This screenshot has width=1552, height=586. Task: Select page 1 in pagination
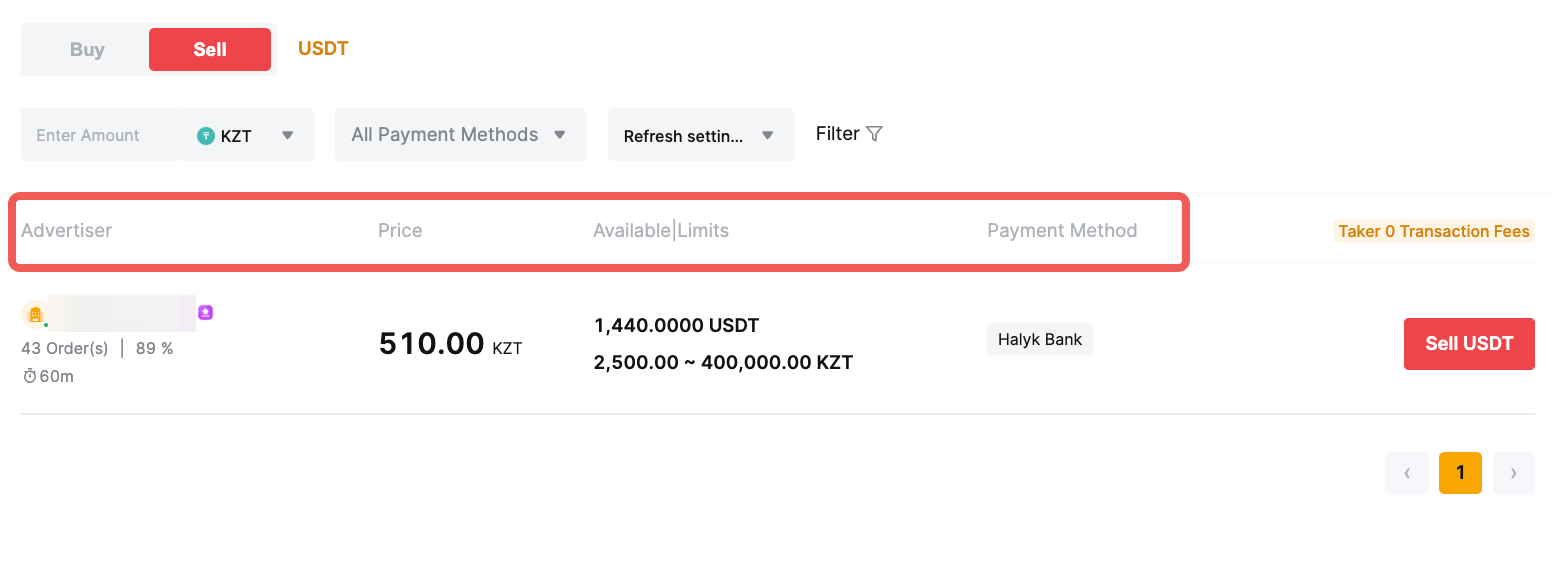[1460, 473]
